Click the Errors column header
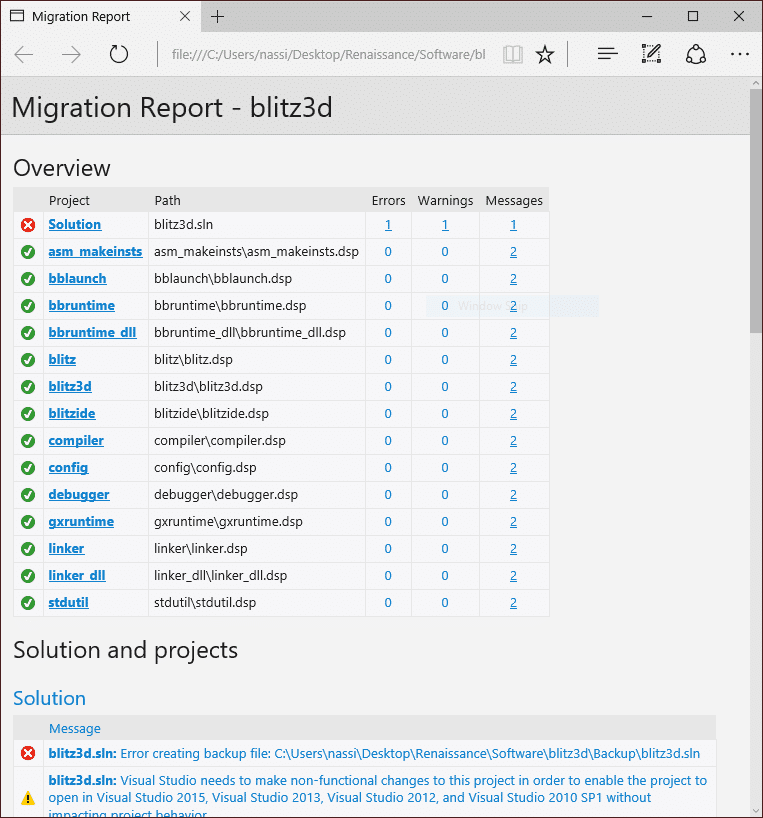The image size is (763, 818). coord(389,200)
